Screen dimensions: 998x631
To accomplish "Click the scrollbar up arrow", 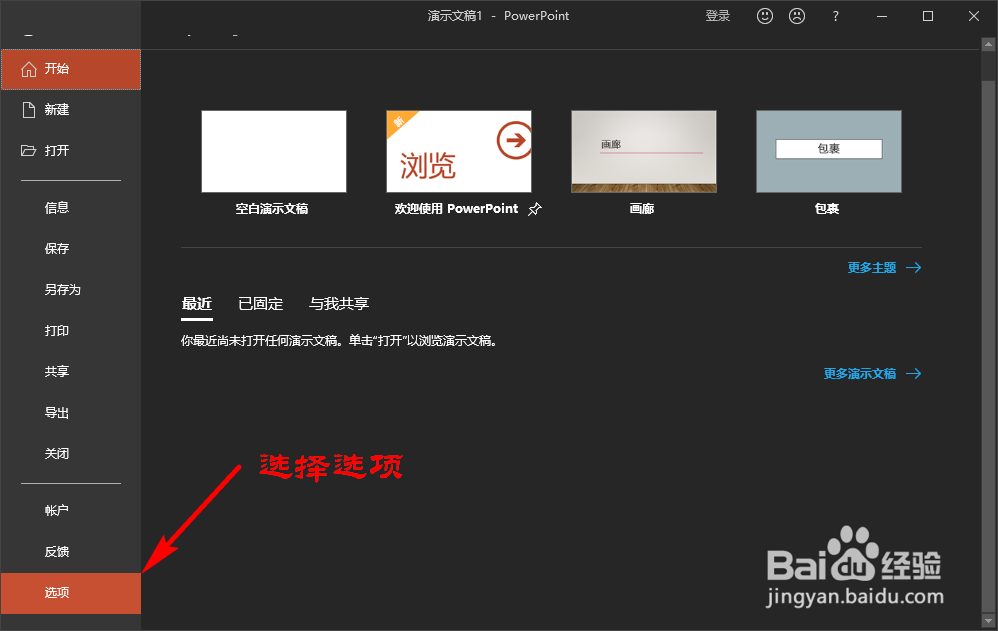I will point(988,45).
